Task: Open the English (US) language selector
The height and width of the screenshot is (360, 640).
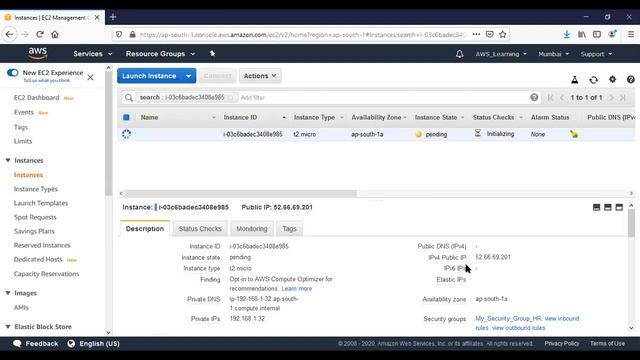Action: pyautogui.click(x=93, y=344)
